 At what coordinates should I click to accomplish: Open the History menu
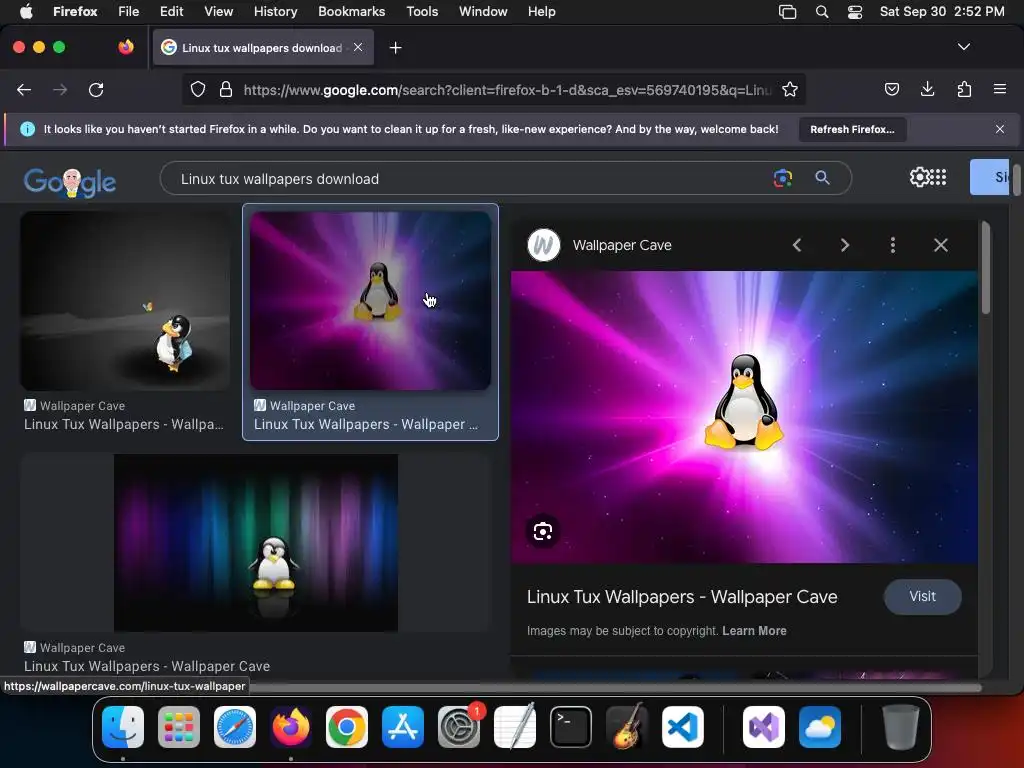click(275, 12)
